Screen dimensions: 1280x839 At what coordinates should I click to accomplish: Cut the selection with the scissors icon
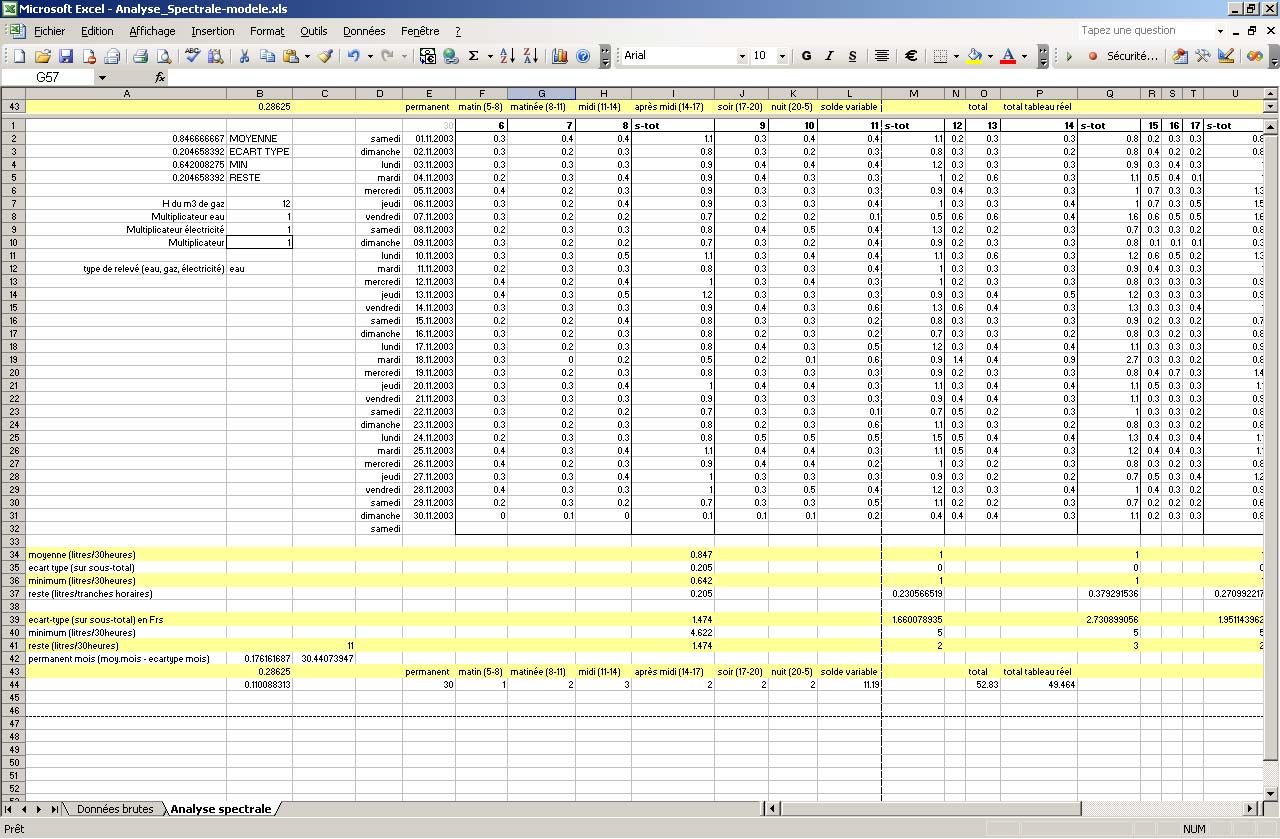(216, 57)
